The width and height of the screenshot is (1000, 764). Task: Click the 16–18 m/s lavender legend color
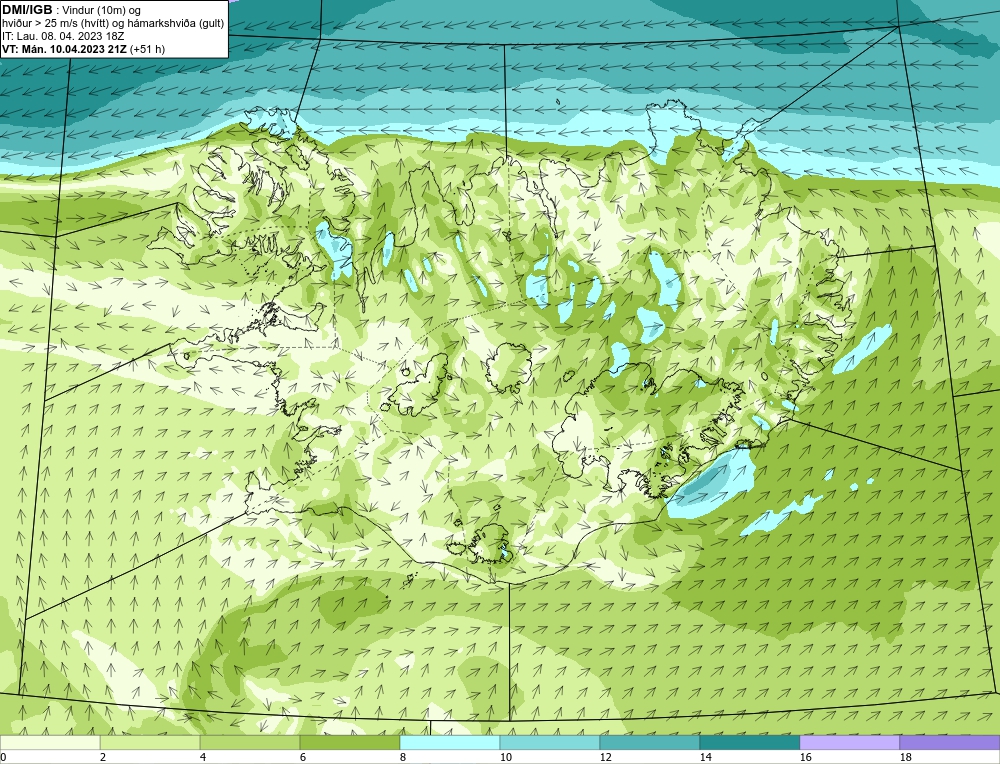849,742
